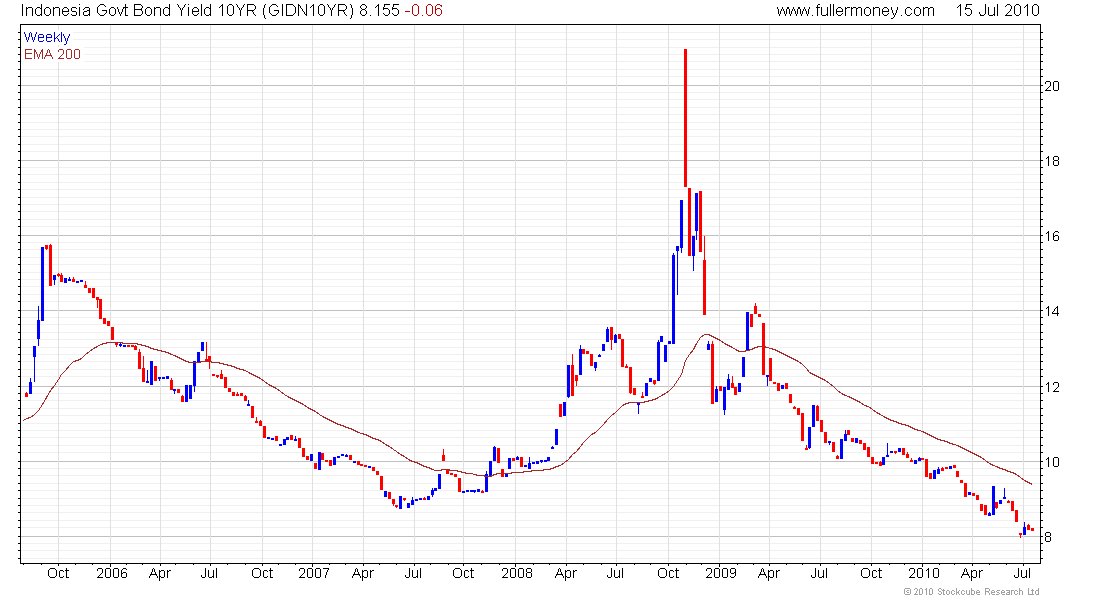Click the tall red spike candle near 21
Image resolution: width=1100 pixels, height=600 pixels.
(685, 118)
